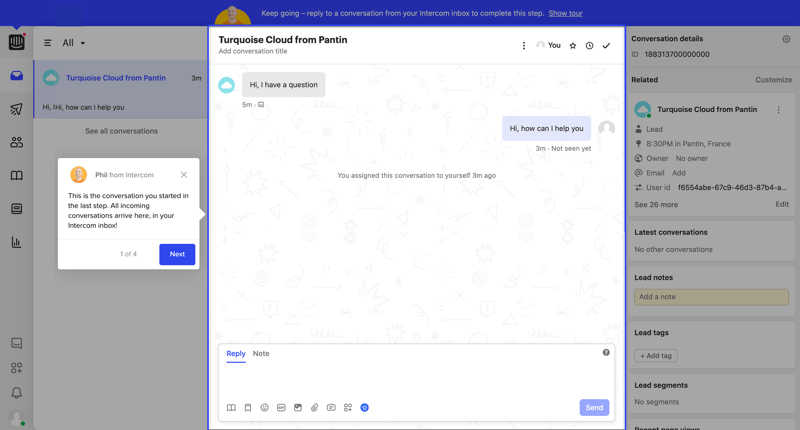This screenshot has width=800, height=430.
Task: Click the User id value f6554abe
Action: tap(732, 188)
